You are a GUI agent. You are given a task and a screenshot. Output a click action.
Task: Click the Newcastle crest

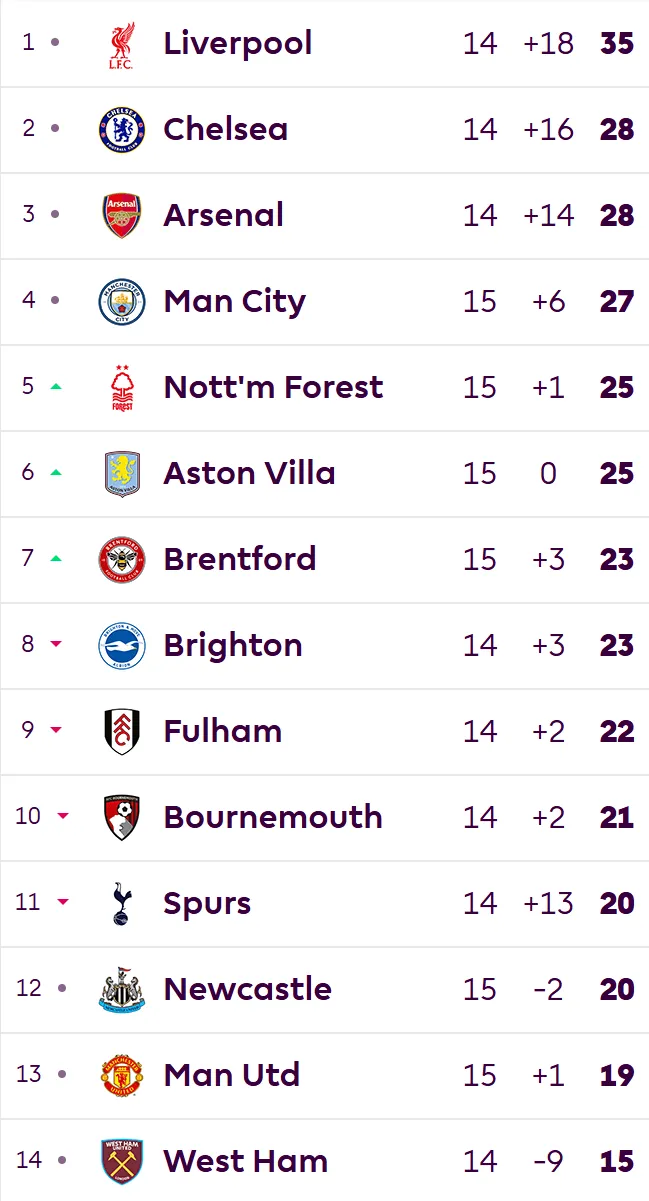(122, 990)
